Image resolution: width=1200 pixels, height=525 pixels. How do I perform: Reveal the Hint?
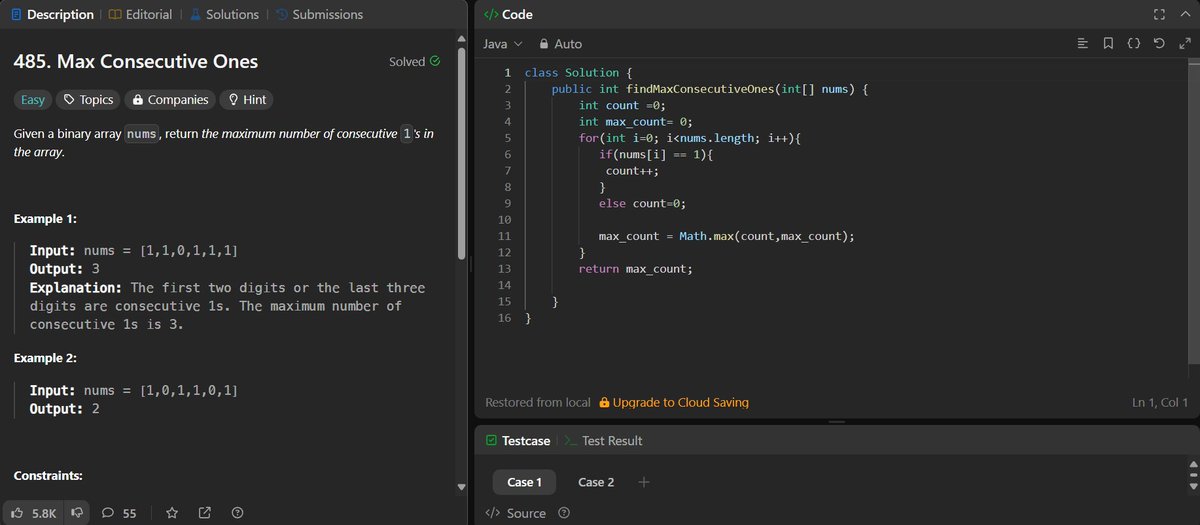[x=246, y=100]
